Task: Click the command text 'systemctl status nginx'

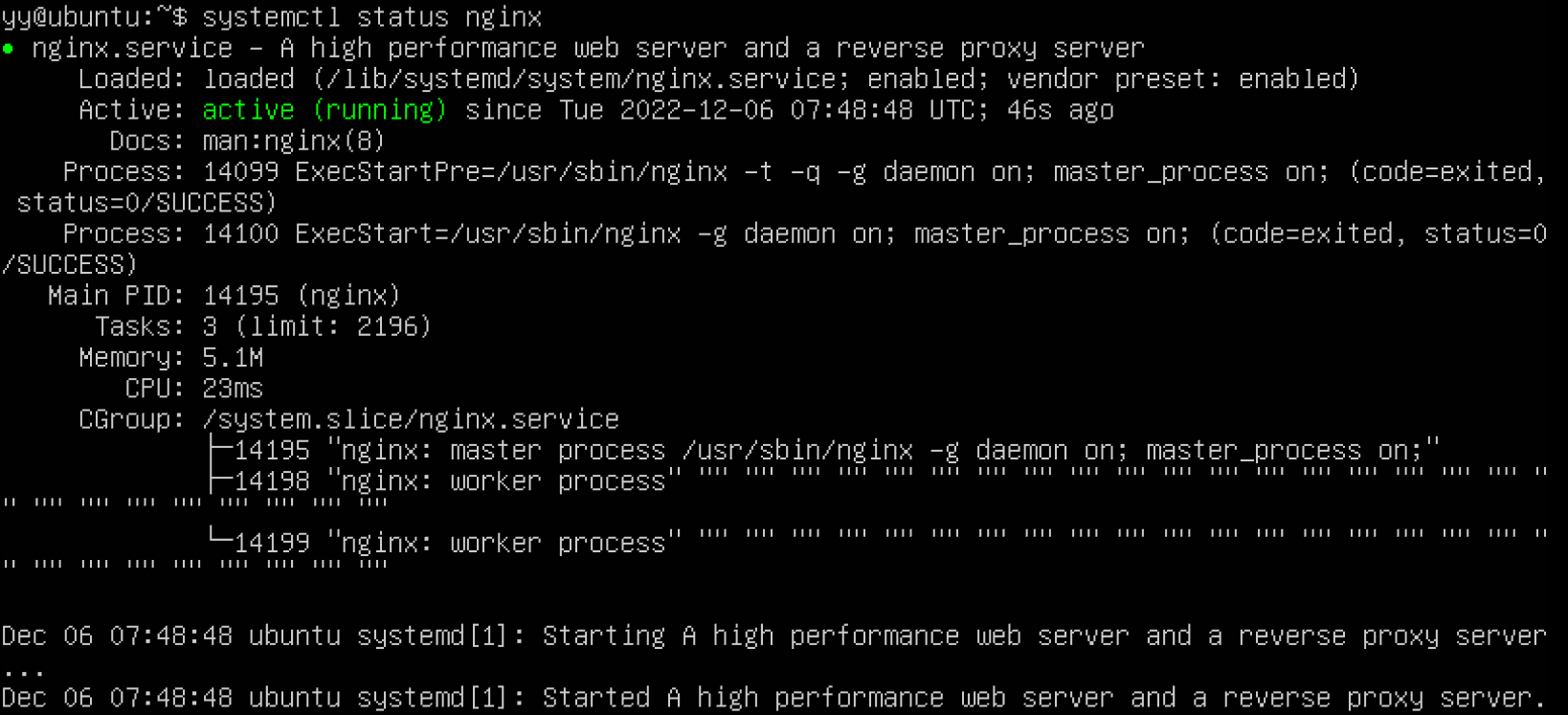Action: 372,17
